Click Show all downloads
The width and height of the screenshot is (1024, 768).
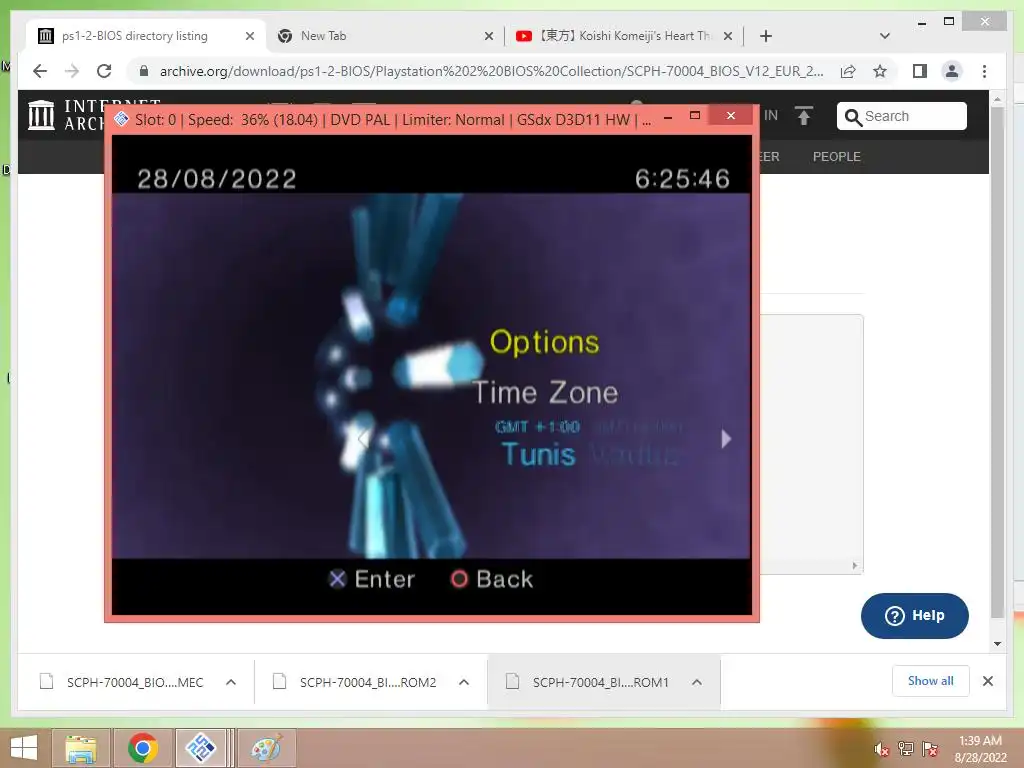point(931,681)
